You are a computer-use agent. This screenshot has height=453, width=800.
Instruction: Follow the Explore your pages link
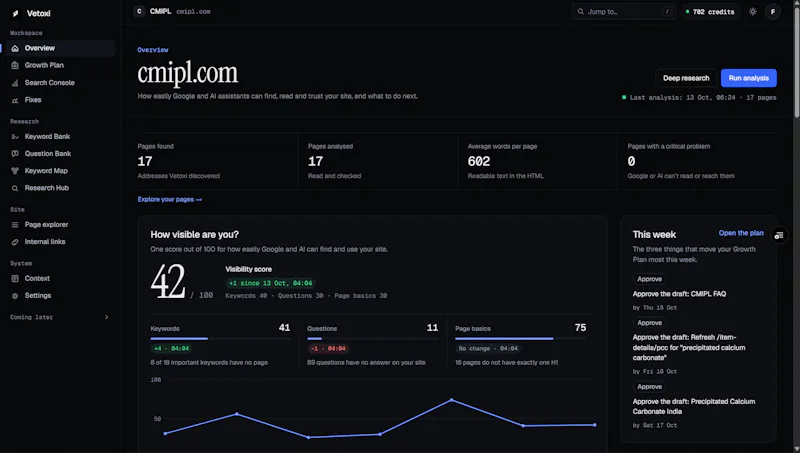tap(169, 199)
